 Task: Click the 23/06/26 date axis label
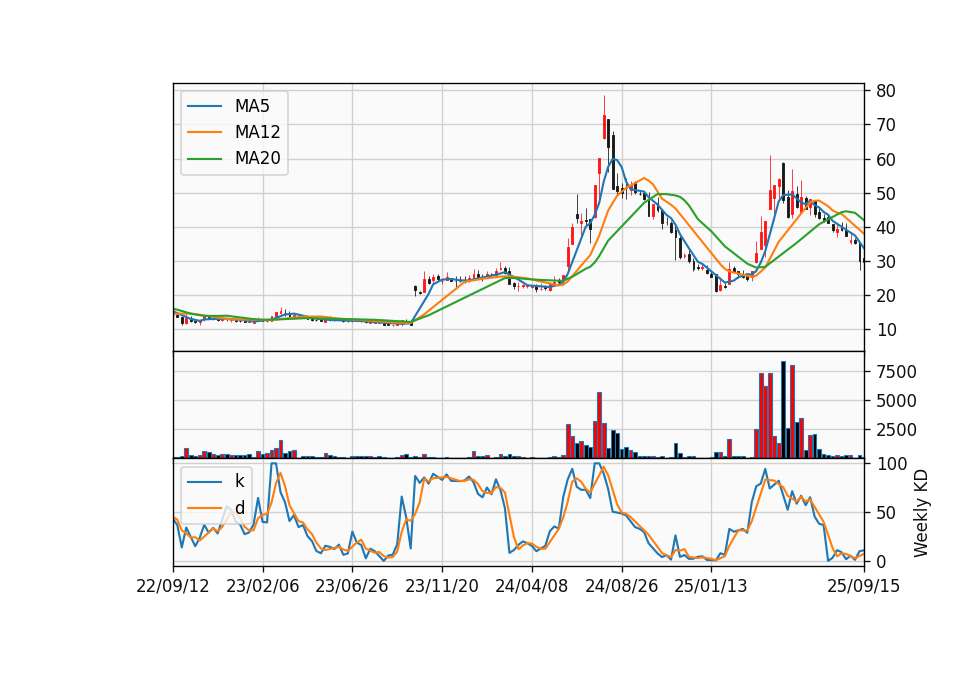pyautogui.click(x=352, y=586)
